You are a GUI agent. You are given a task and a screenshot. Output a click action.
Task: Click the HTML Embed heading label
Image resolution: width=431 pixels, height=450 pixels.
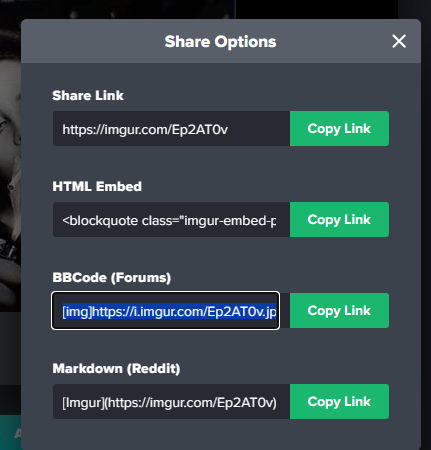tap(97, 186)
